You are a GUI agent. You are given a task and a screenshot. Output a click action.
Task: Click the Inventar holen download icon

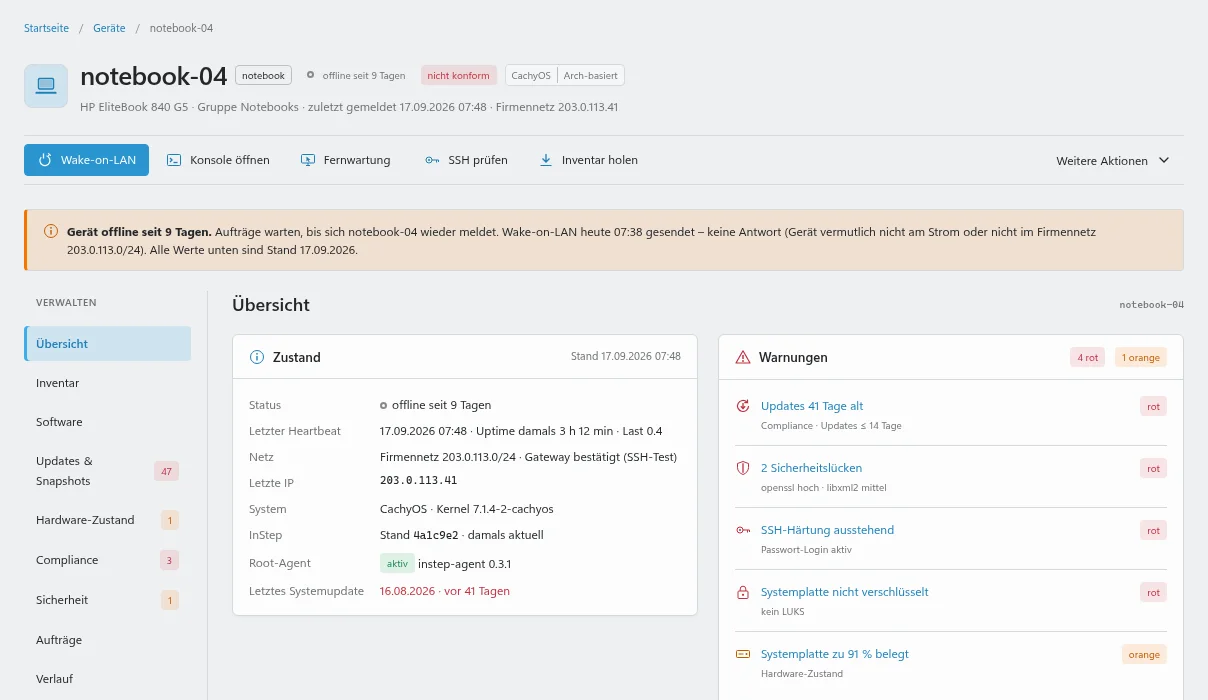(x=546, y=160)
